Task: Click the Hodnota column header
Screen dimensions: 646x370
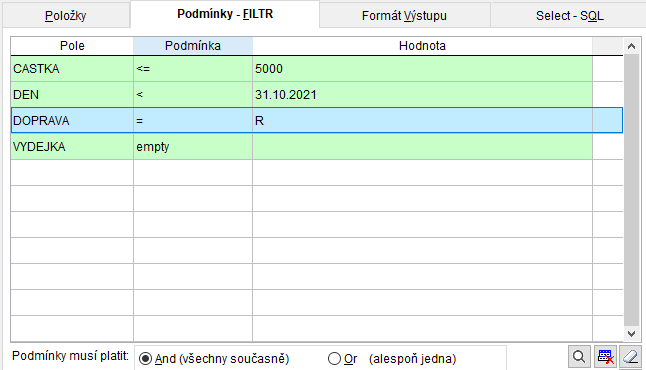Action: click(422, 46)
